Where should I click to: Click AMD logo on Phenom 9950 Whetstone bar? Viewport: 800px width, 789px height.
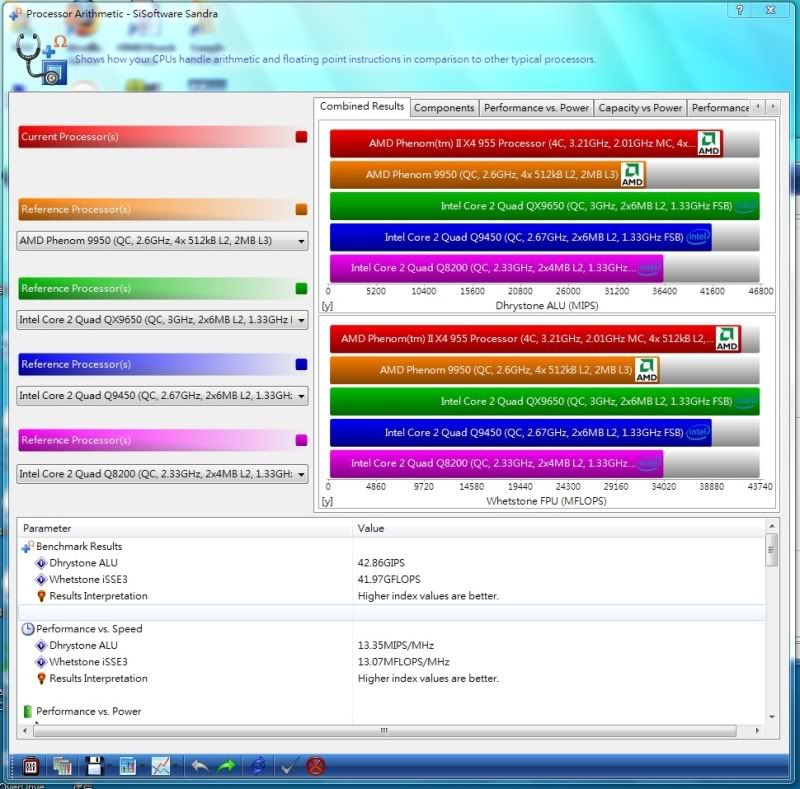646,370
